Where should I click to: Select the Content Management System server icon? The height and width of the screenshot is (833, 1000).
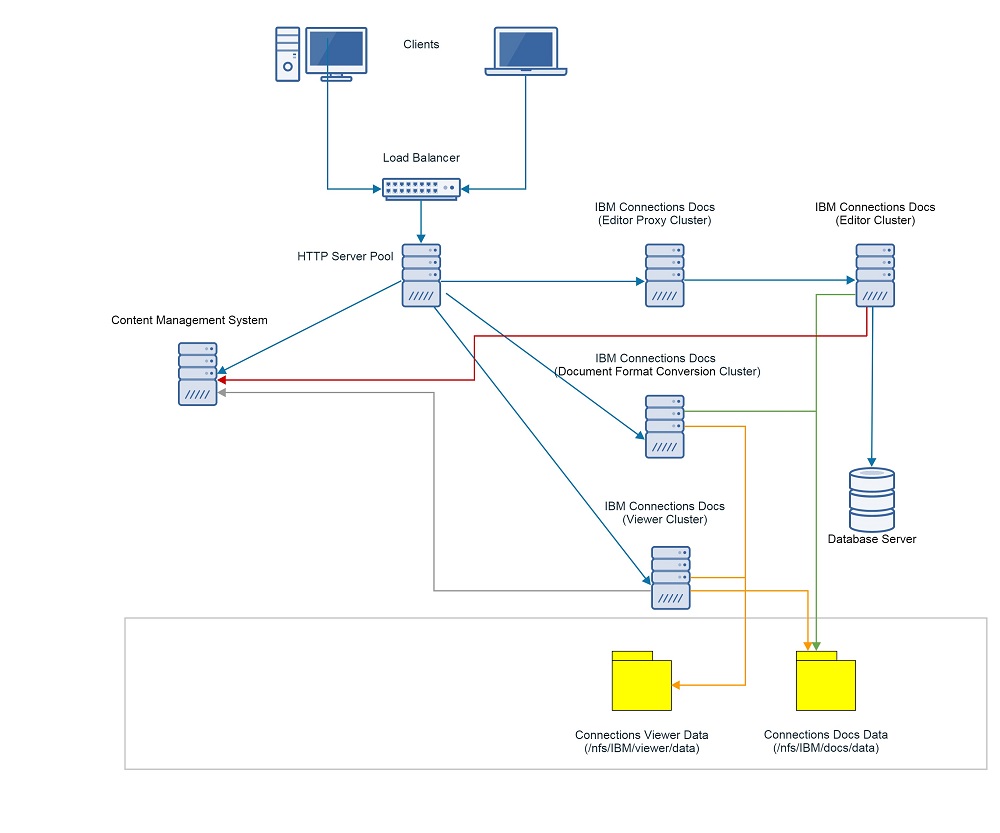point(197,373)
